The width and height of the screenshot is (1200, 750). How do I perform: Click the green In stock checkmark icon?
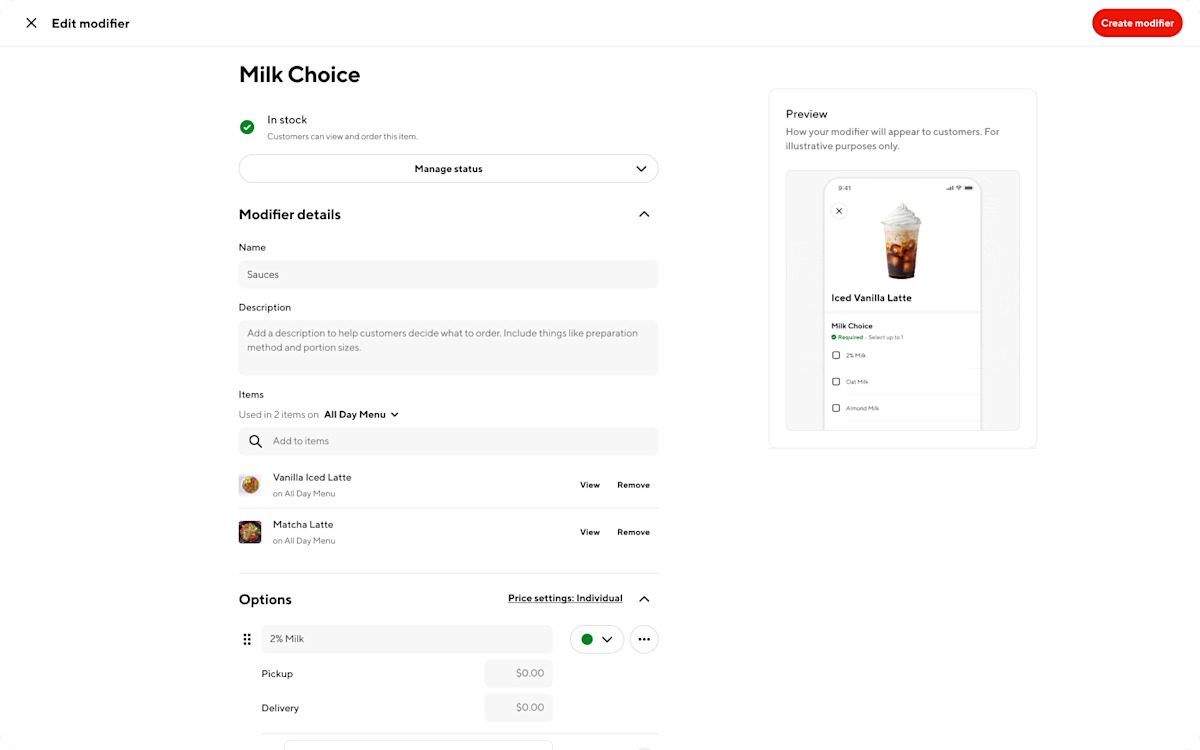247,127
